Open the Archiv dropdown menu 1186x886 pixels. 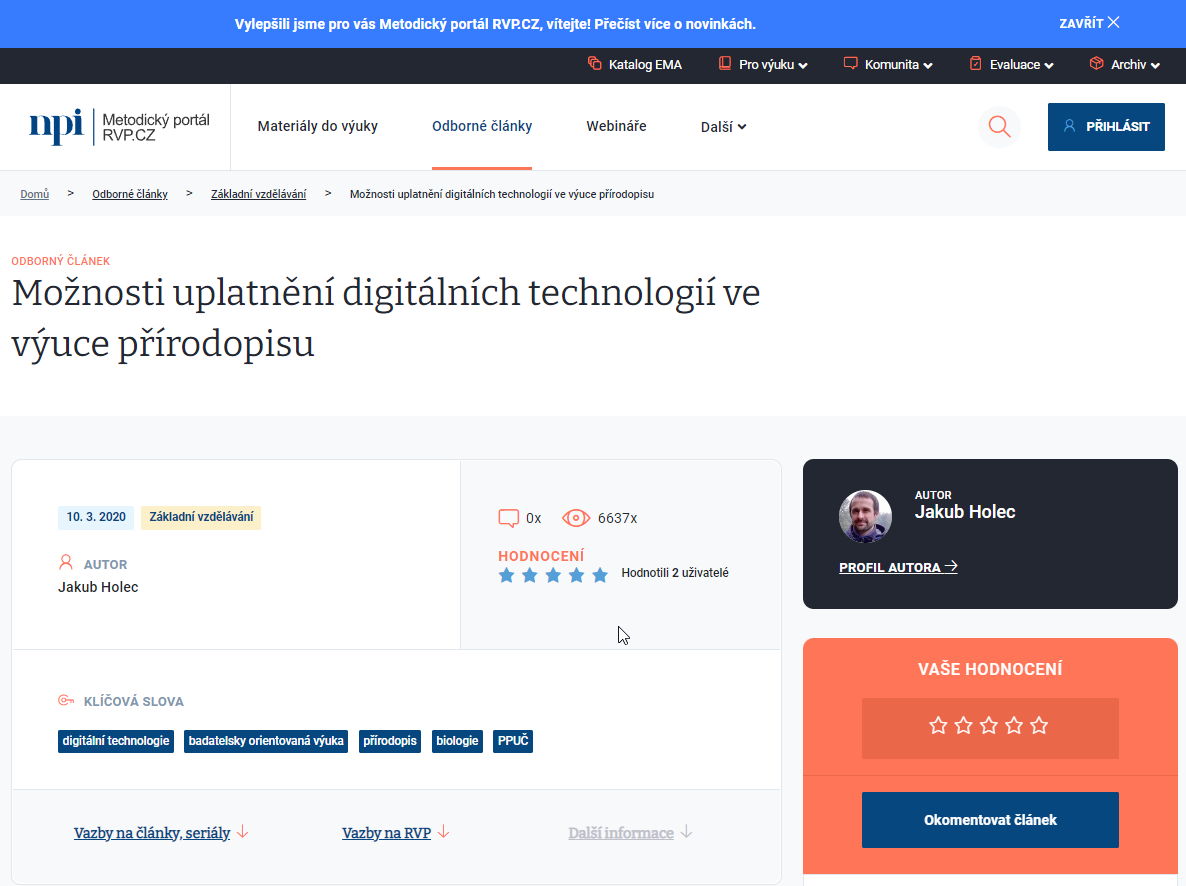tap(1125, 64)
